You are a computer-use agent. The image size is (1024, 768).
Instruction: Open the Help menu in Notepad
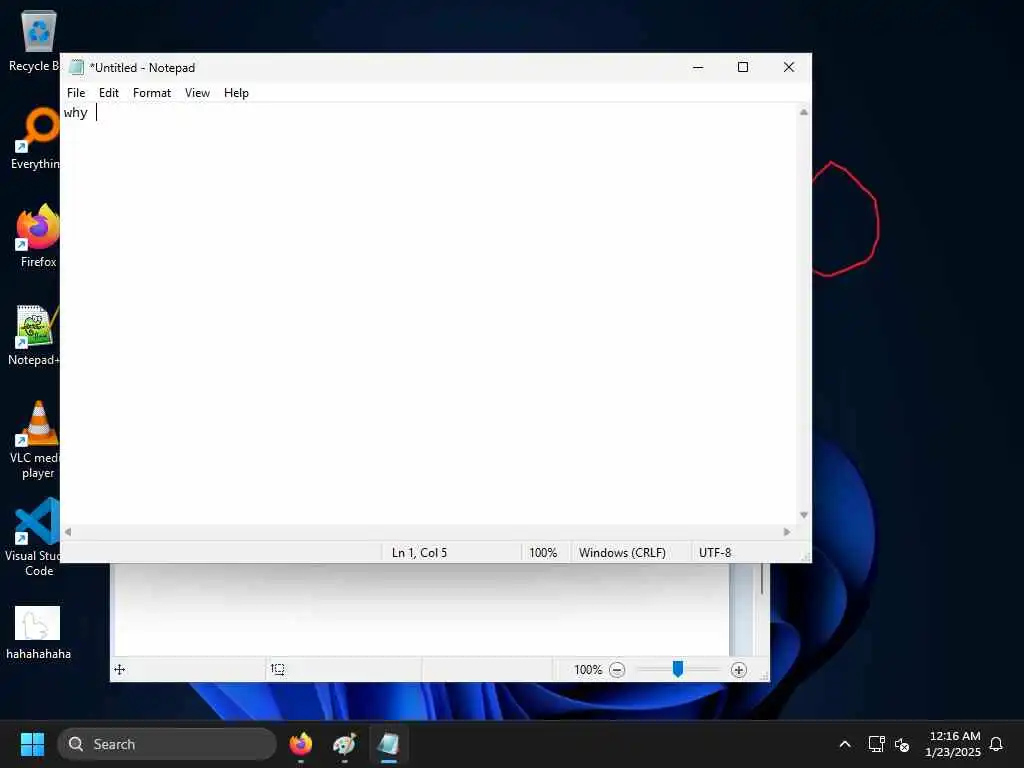(x=236, y=93)
